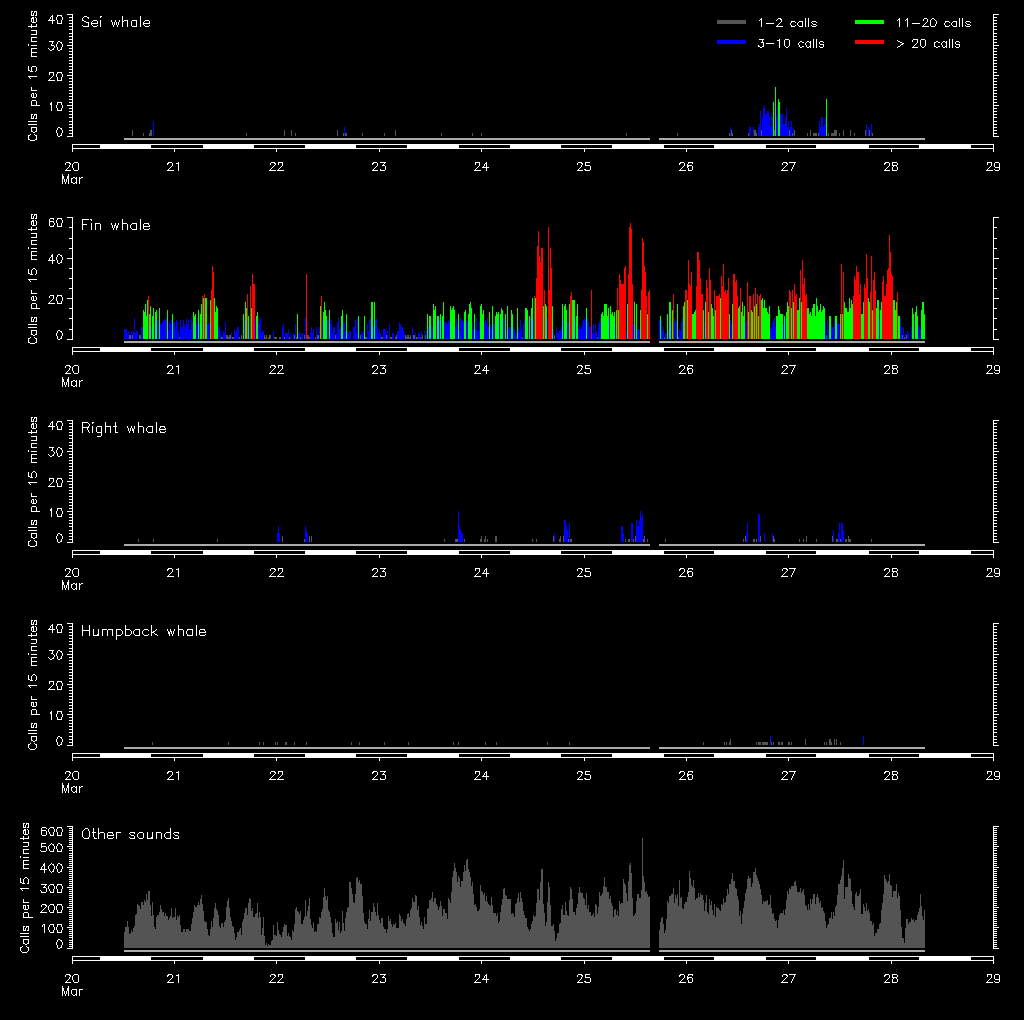This screenshot has height=1020, width=1024.
Task: Click the green 11-20 calls legend swatch
Action: click(x=871, y=22)
